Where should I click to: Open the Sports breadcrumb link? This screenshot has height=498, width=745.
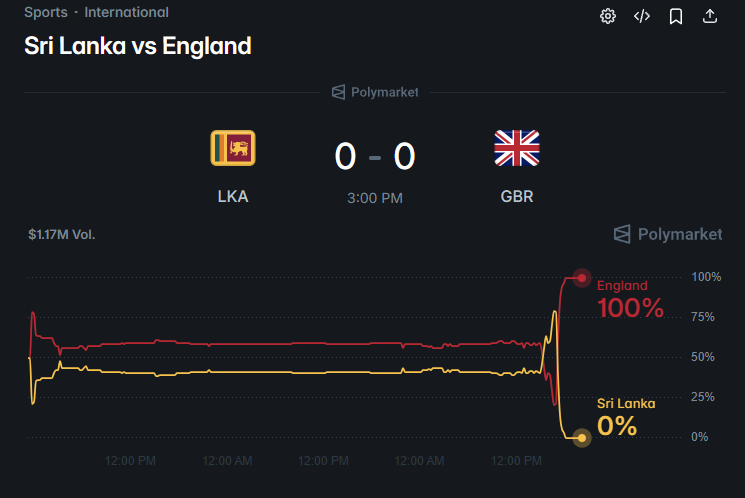46,12
